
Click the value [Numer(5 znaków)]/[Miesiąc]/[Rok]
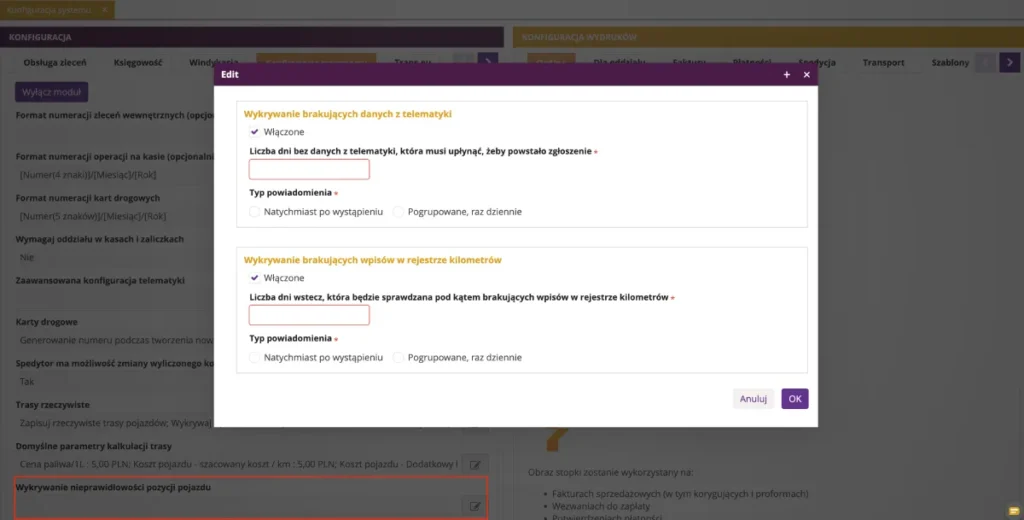coord(93,216)
